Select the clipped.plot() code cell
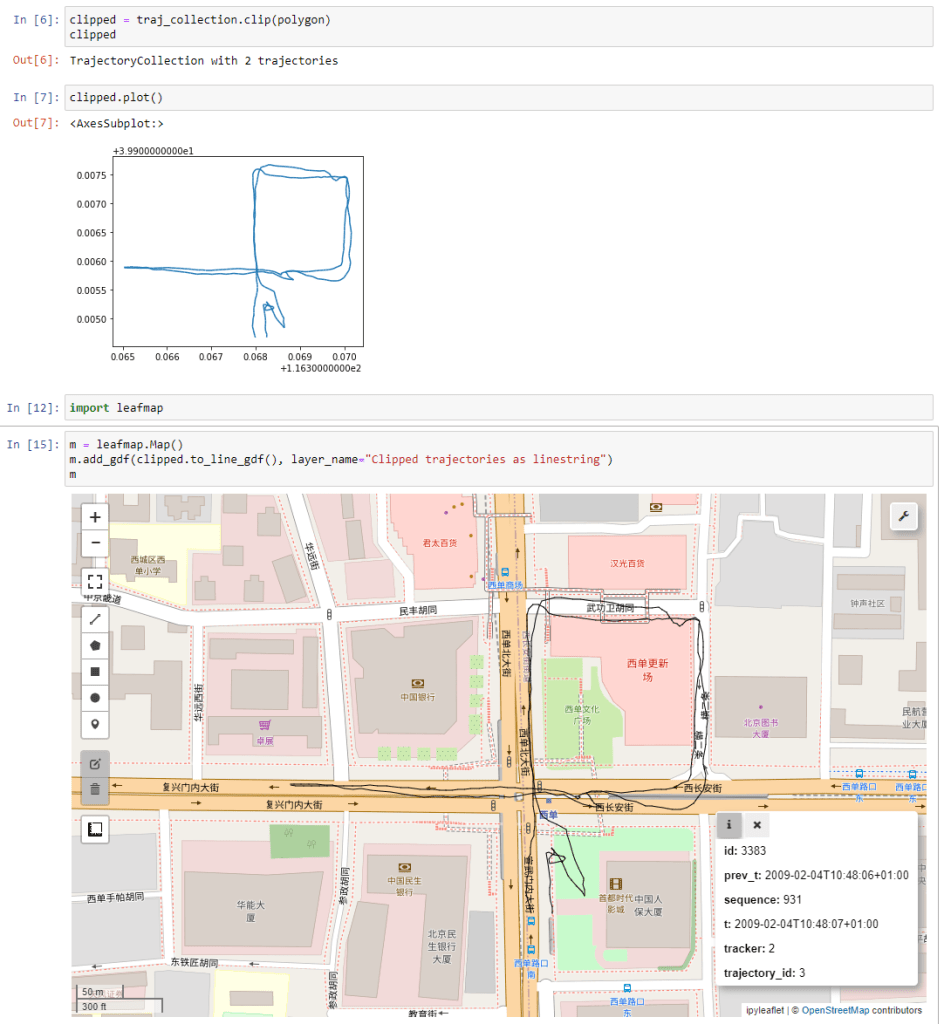Image resolution: width=944 pixels, height=1024 pixels. [500, 97]
